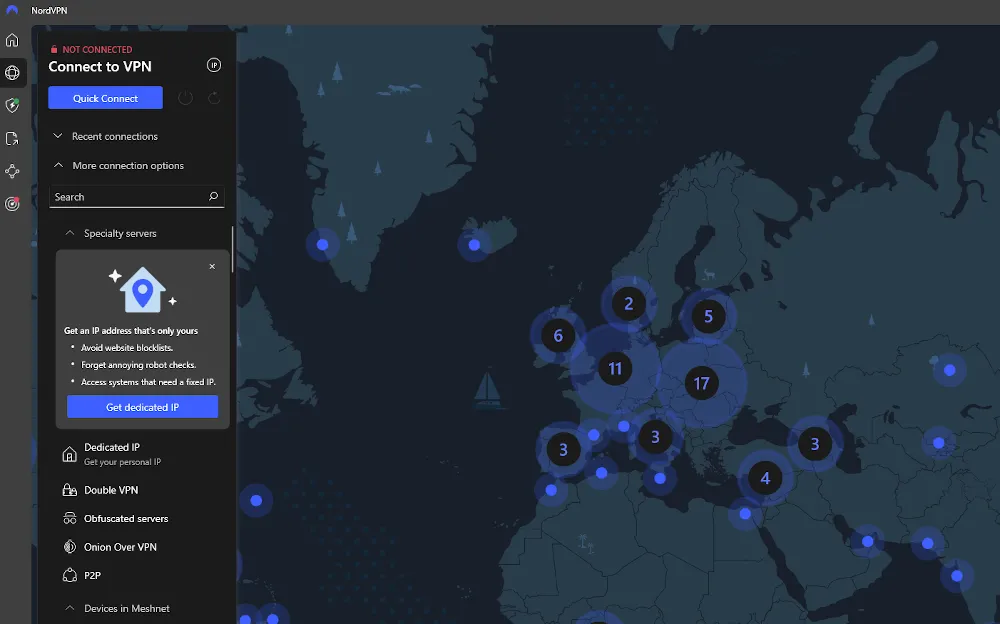Open the file sharing sidebar icon
This screenshot has height=624, width=1000.
12,139
